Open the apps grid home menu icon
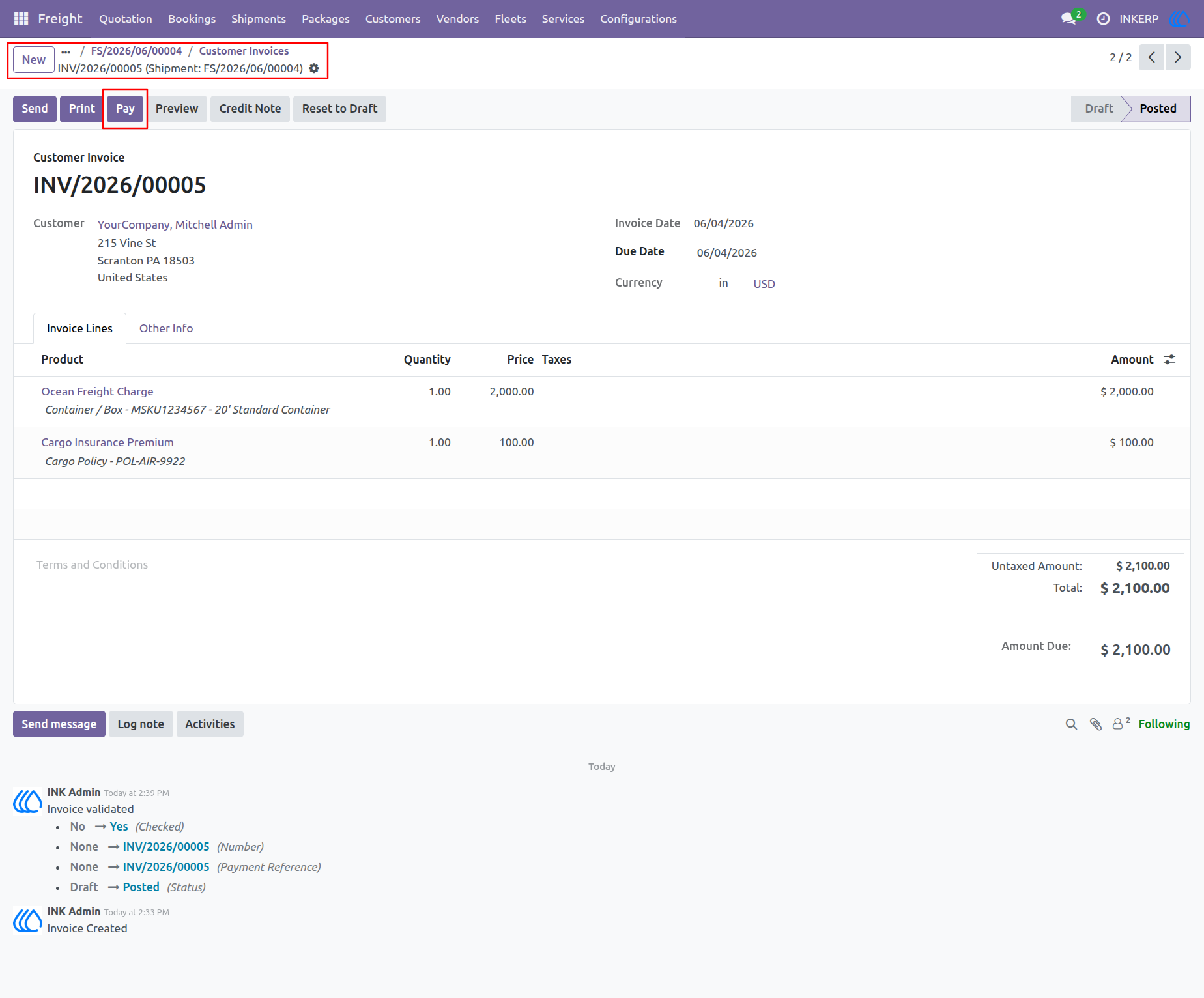Viewport: 1204px width, 998px height. click(x=21, y=19)
